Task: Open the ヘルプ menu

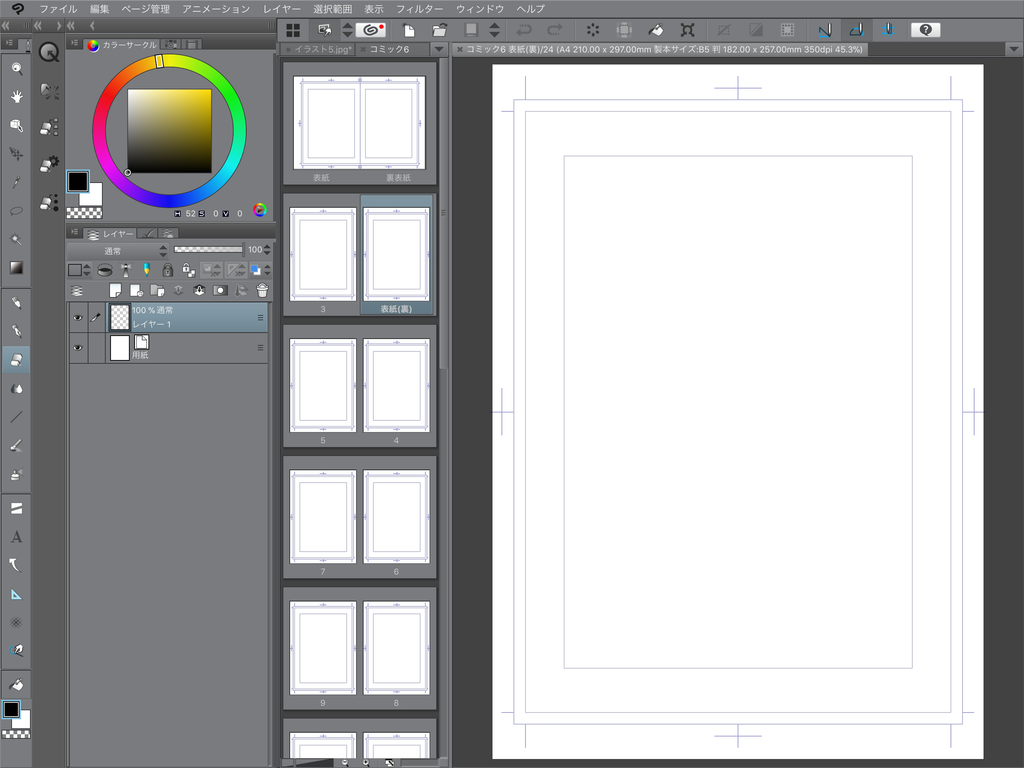Action: coord(530,9)
